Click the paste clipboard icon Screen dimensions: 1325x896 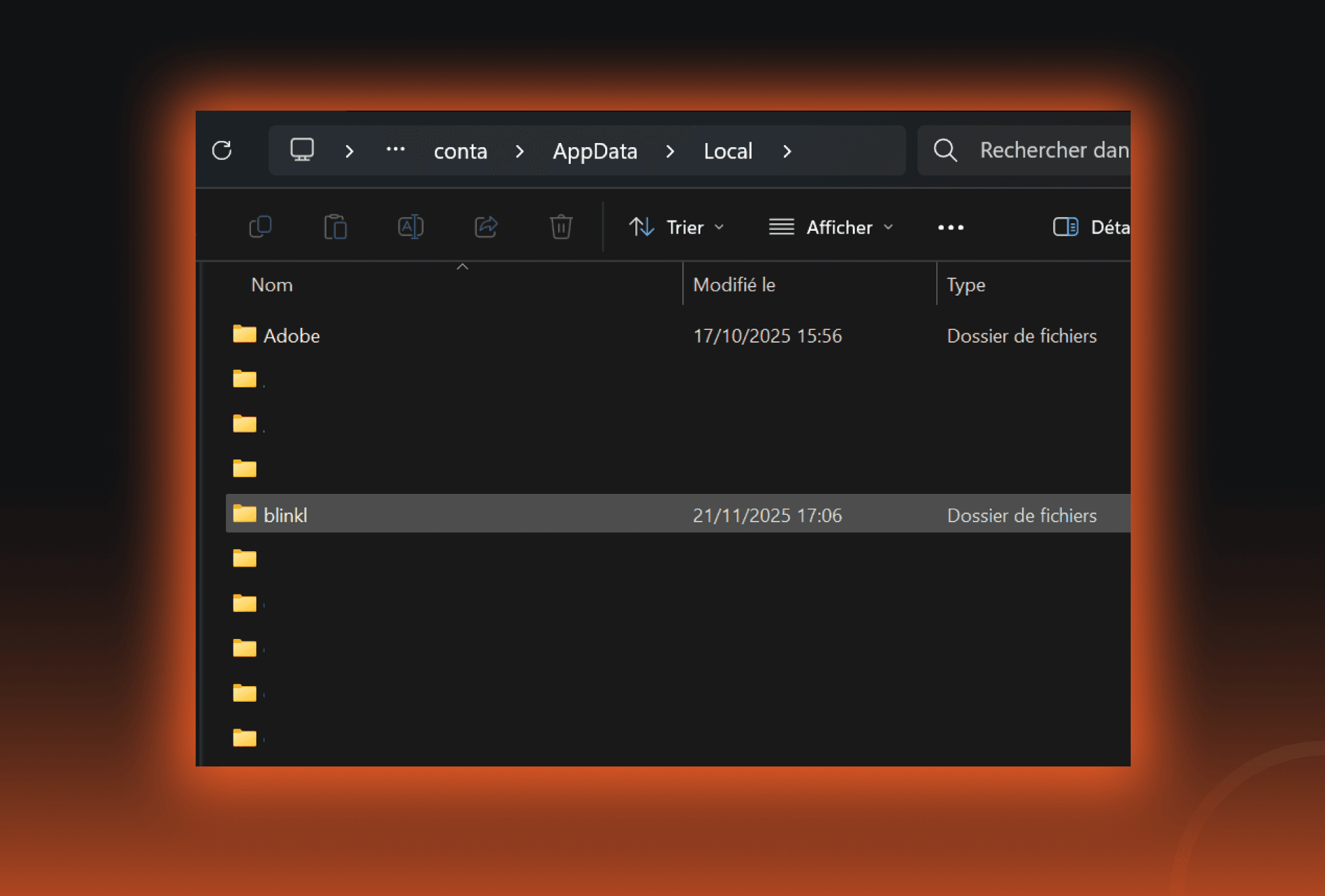(335, 227)
